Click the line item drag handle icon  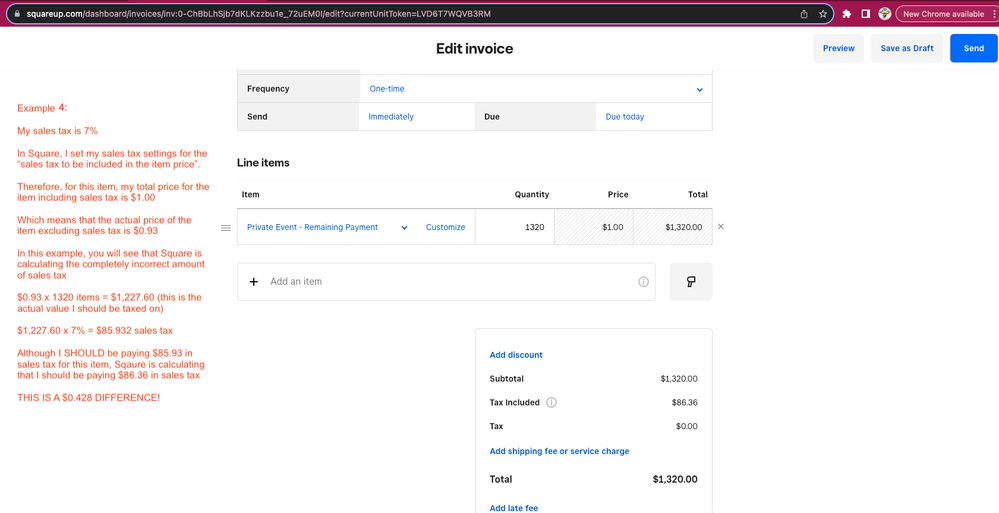[226, 228]
